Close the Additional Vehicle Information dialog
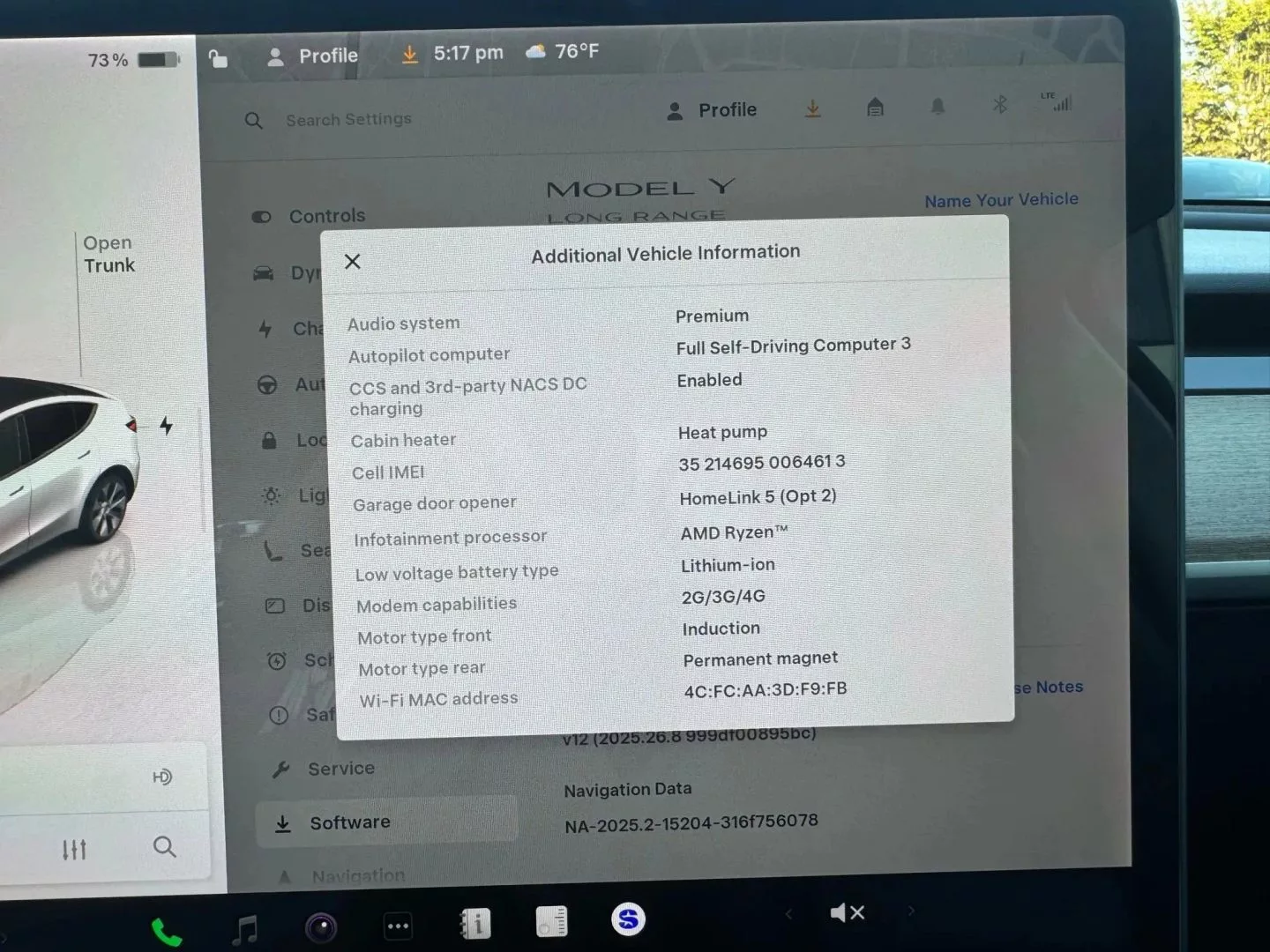 tap(353, 261)
